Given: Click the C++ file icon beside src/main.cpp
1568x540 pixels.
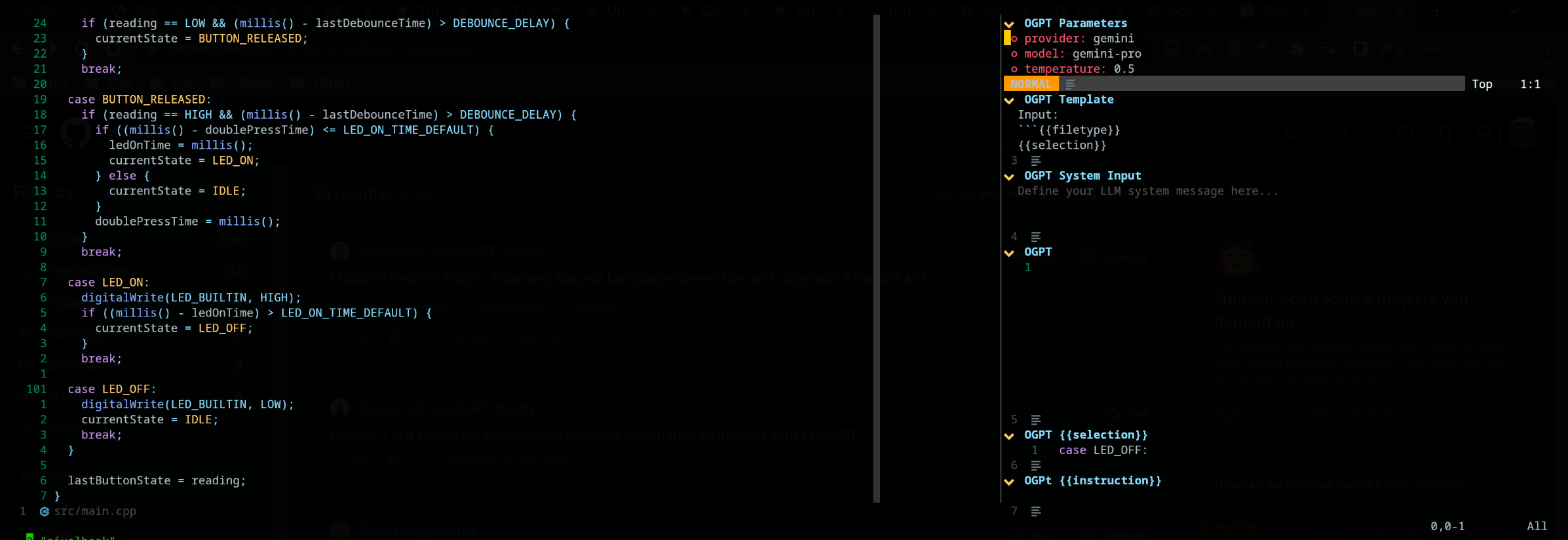Looking at the screenshot, I should coord(45,511).
